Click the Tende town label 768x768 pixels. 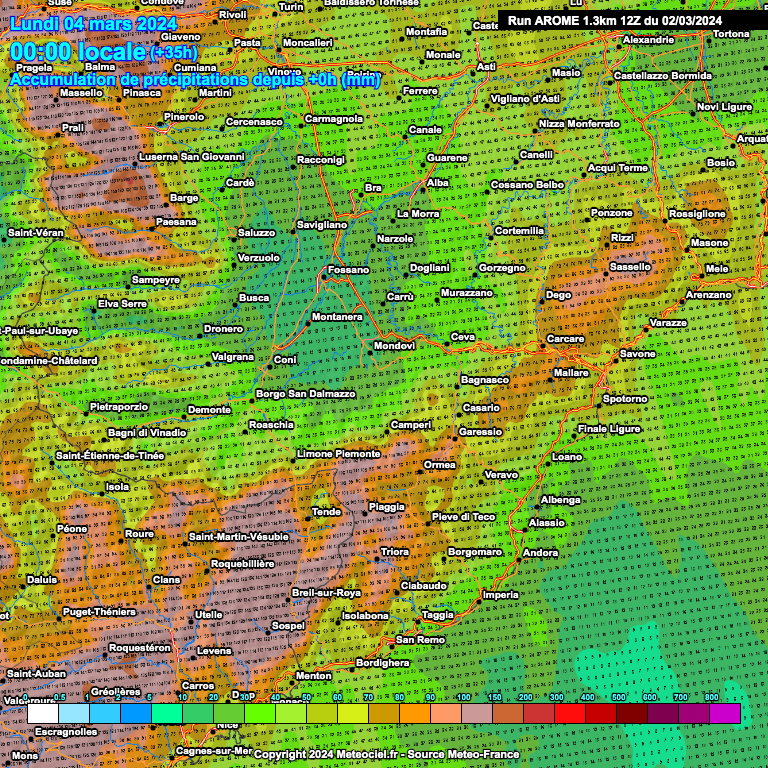tap(326, 511)
